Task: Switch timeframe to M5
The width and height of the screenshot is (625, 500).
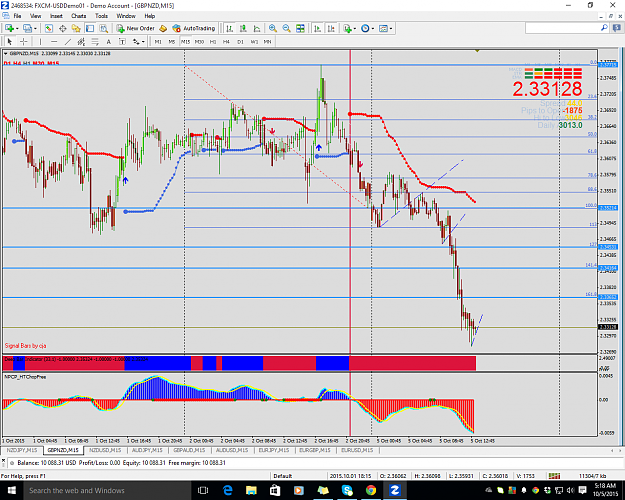Action: pyautogui.click(x=172, y=41)
